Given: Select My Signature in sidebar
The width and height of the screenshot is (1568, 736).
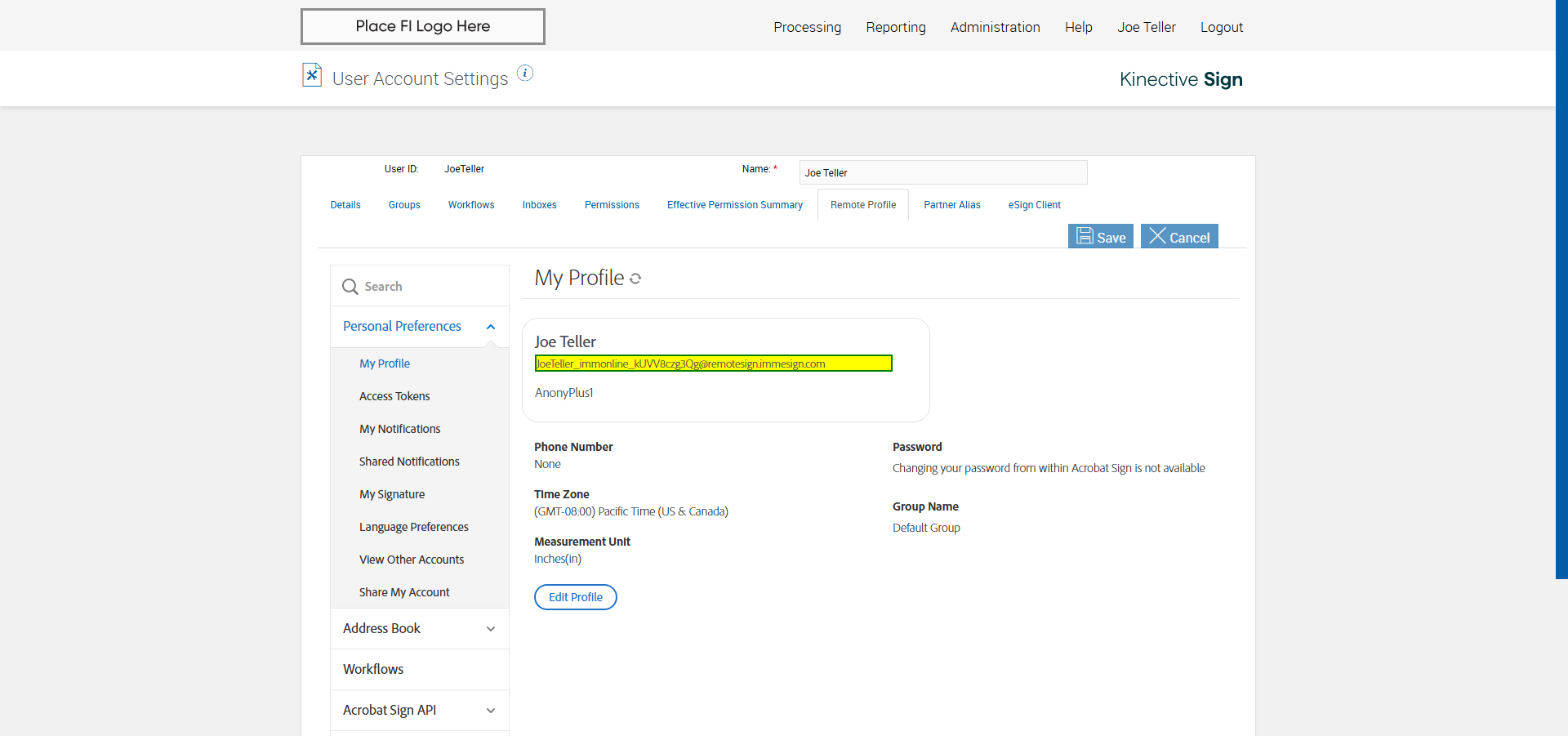Looking at the screenshot, I should [x=392, y=494].
